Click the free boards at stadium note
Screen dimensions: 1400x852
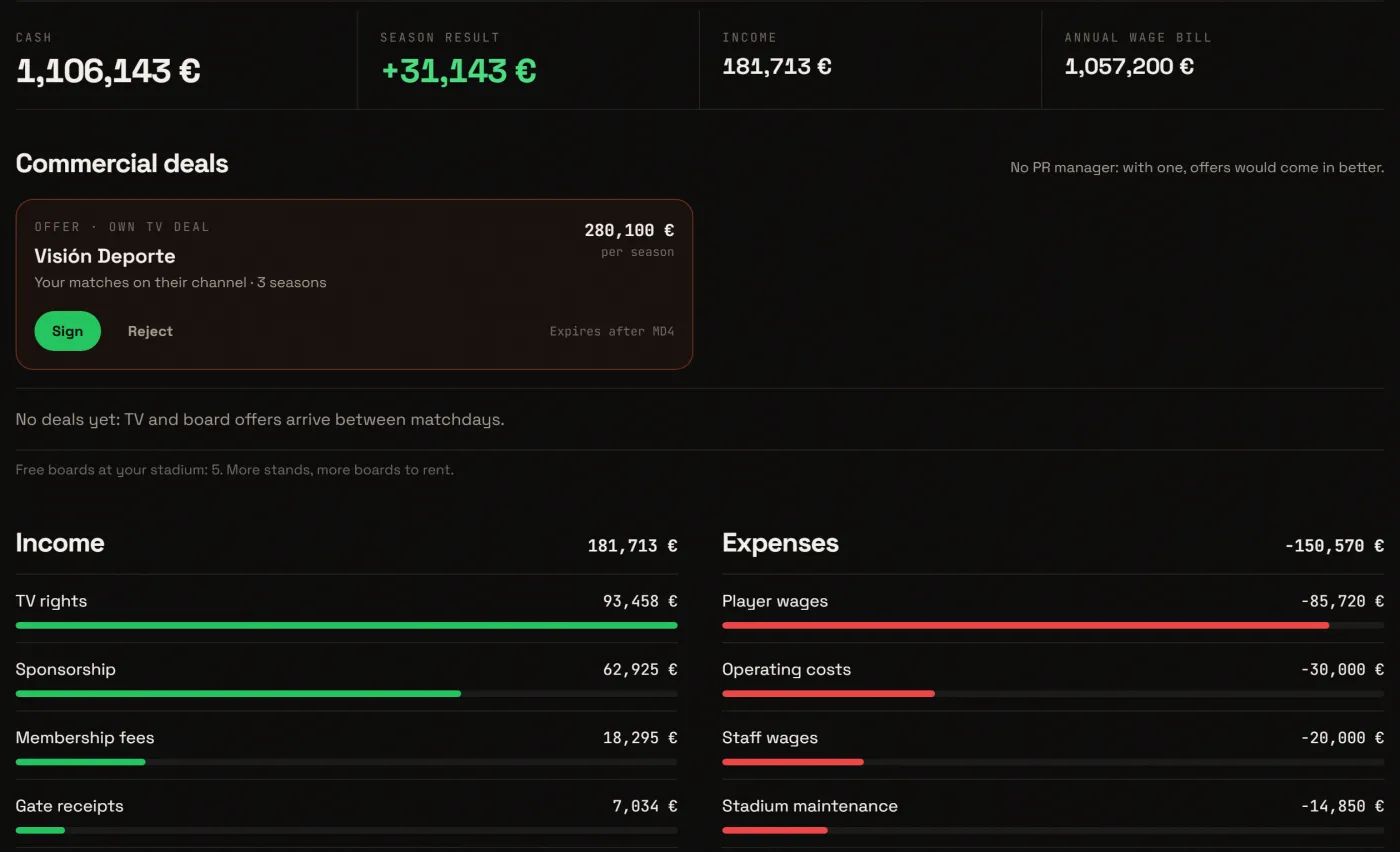[234, 470]
